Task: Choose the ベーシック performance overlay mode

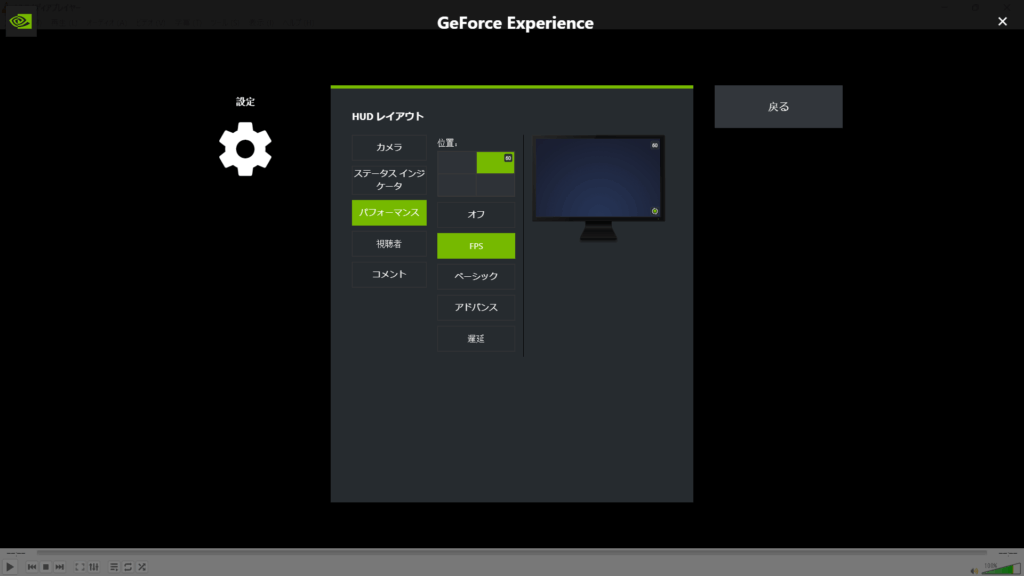Action: point(475,276)
